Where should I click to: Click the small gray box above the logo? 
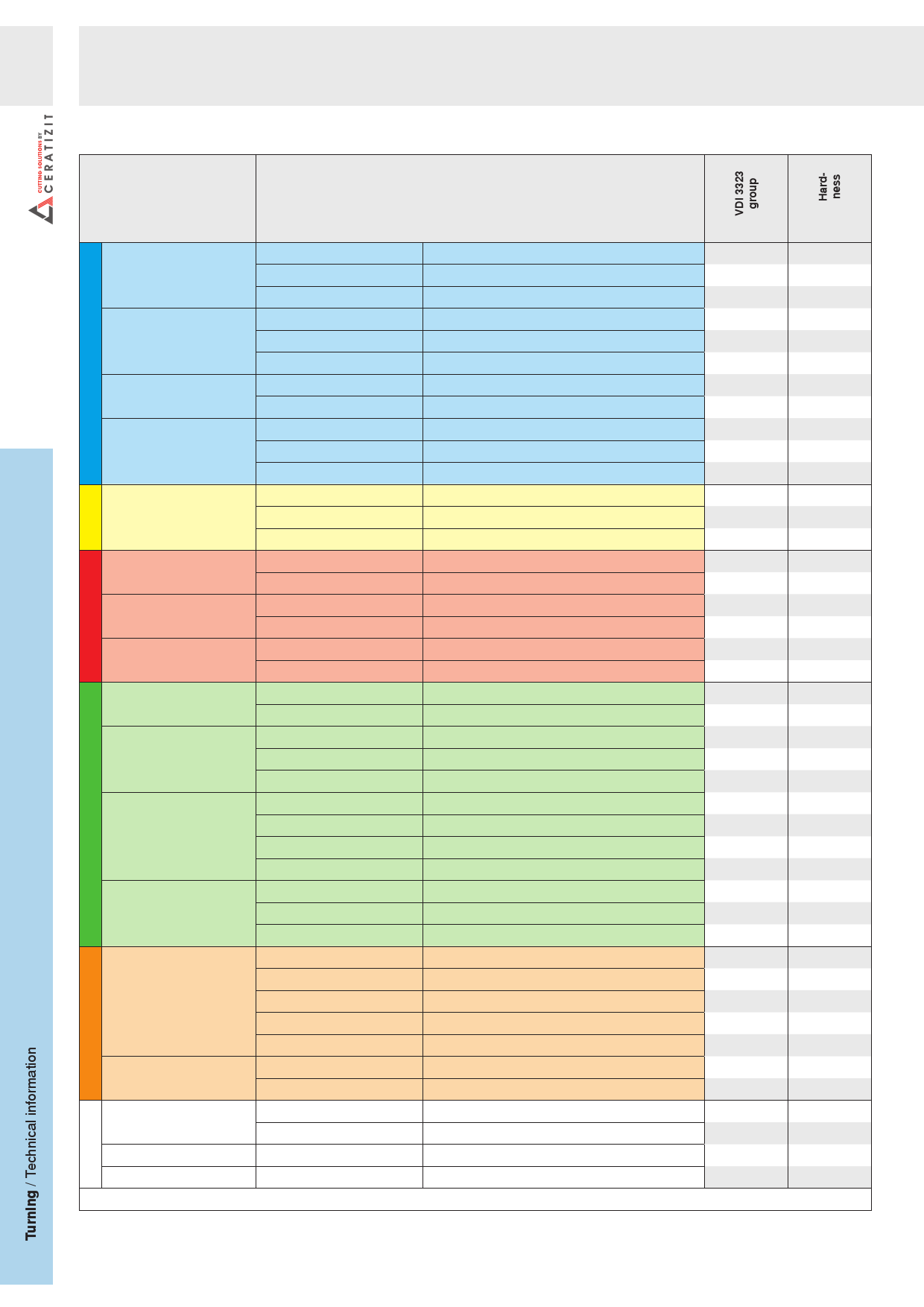coord(26,66)
